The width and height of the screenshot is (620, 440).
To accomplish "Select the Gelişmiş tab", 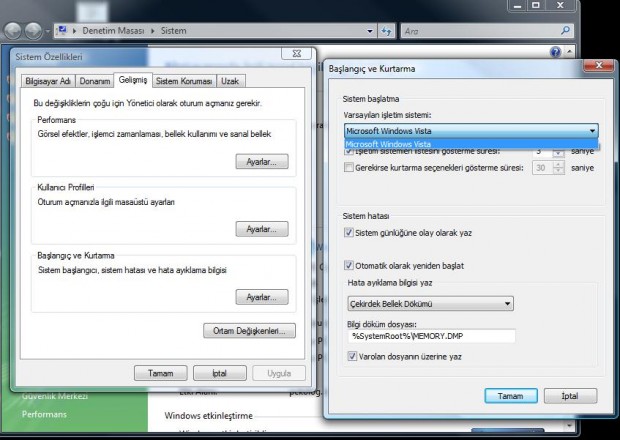I will click(x=133, y=80).
